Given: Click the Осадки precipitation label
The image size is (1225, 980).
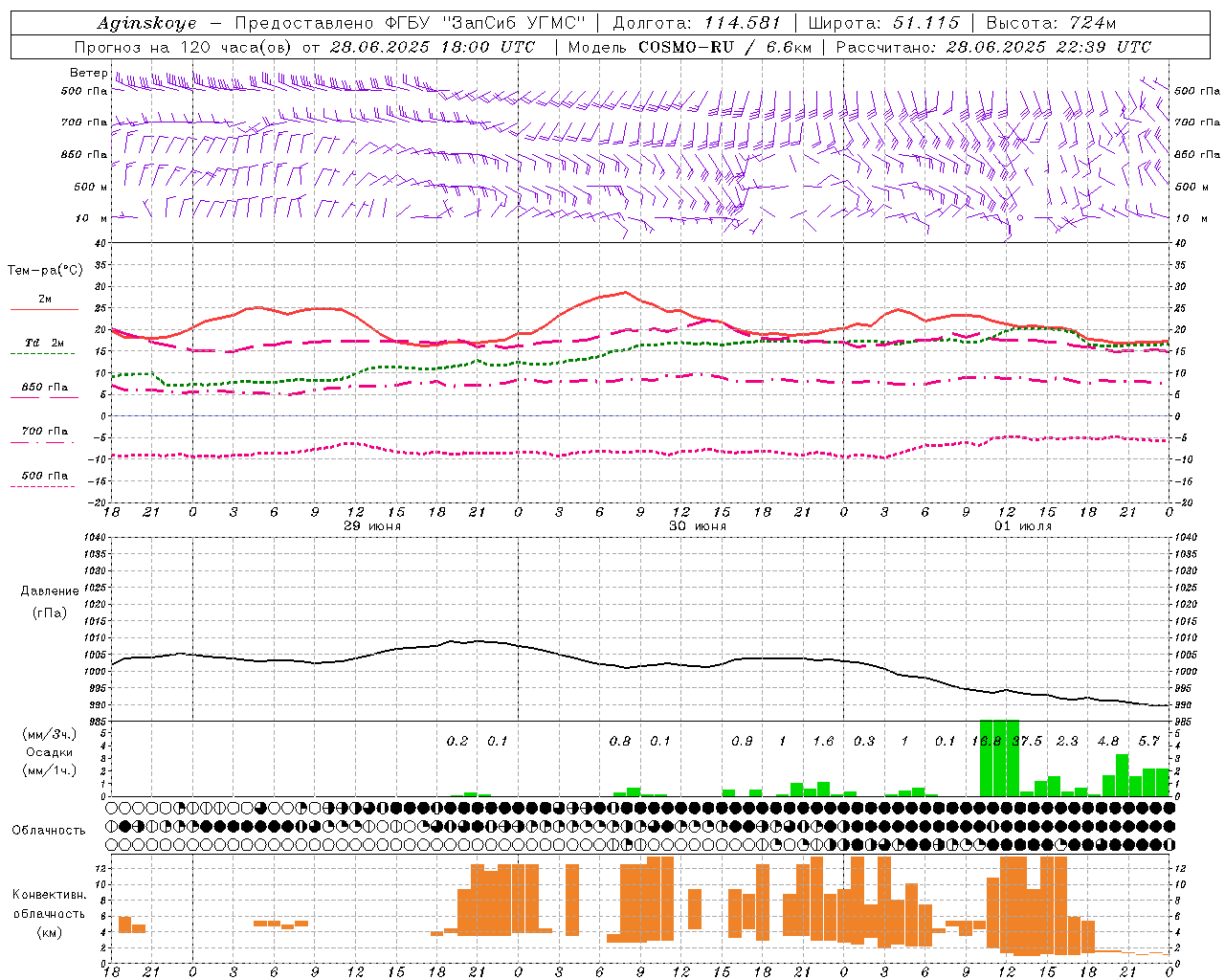Looking at the screenshot, I should click(50, 752).
